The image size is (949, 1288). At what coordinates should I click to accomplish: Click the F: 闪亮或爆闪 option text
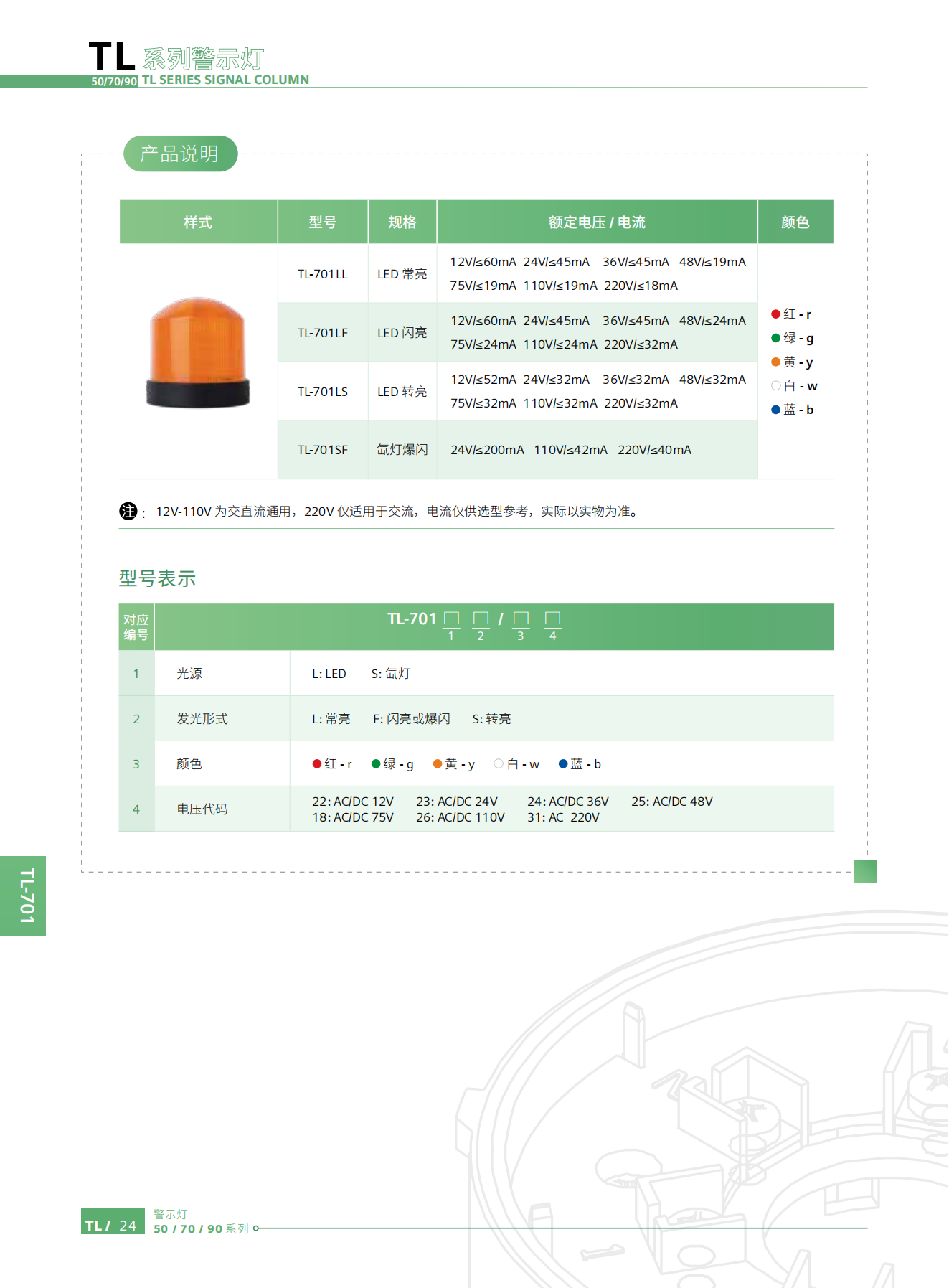coord(412,719)
